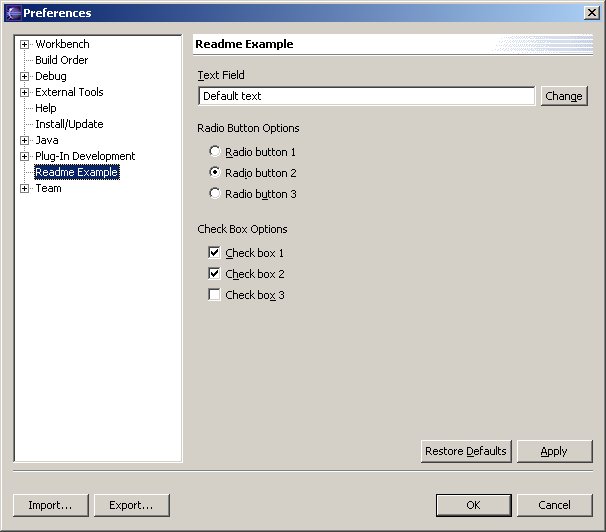Viewport: 606px width, 532px height.
Task: Expand the Debug tree node
Action: coord(24,76)
